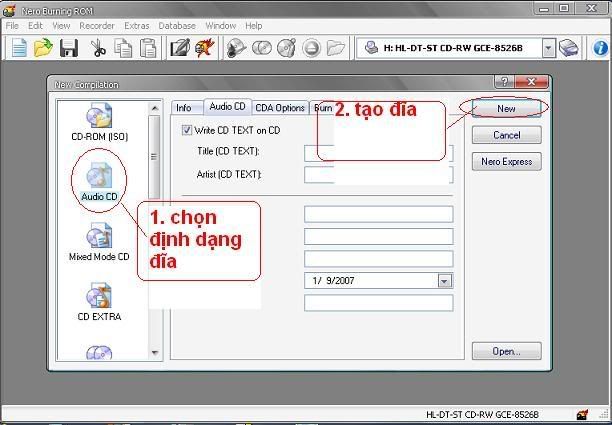Close the New Compilation dialog
Screen dimensions: 612x425
(x=532, y=82)
